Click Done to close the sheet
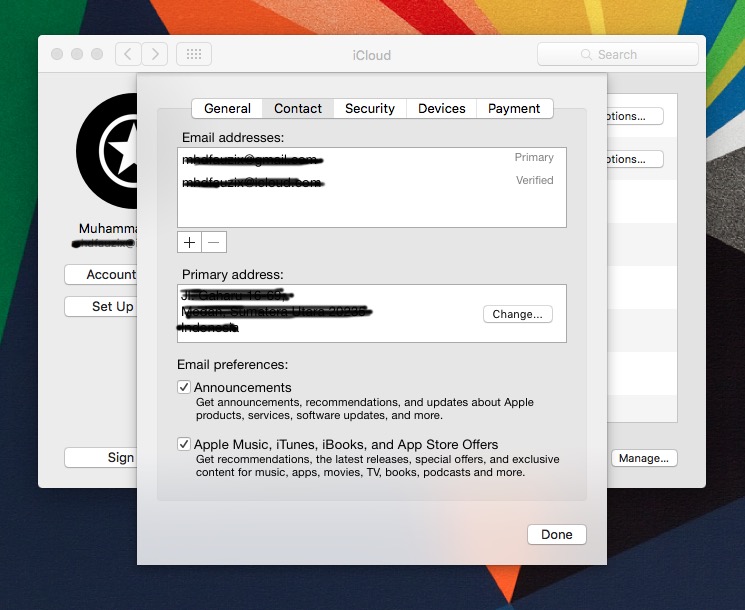745x610 pixels. [556, 534]
